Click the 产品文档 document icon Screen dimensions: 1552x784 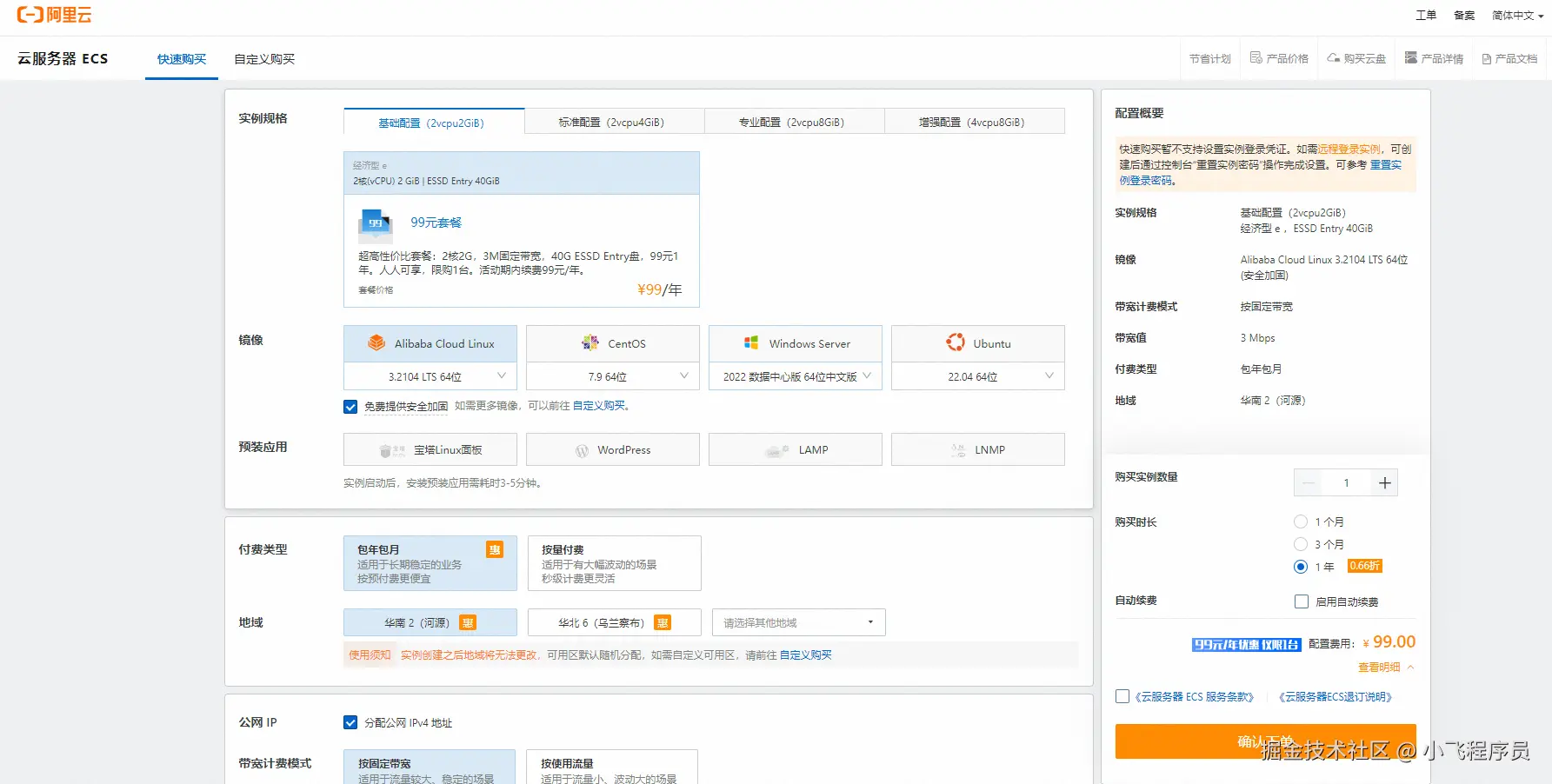(1487, 59)
